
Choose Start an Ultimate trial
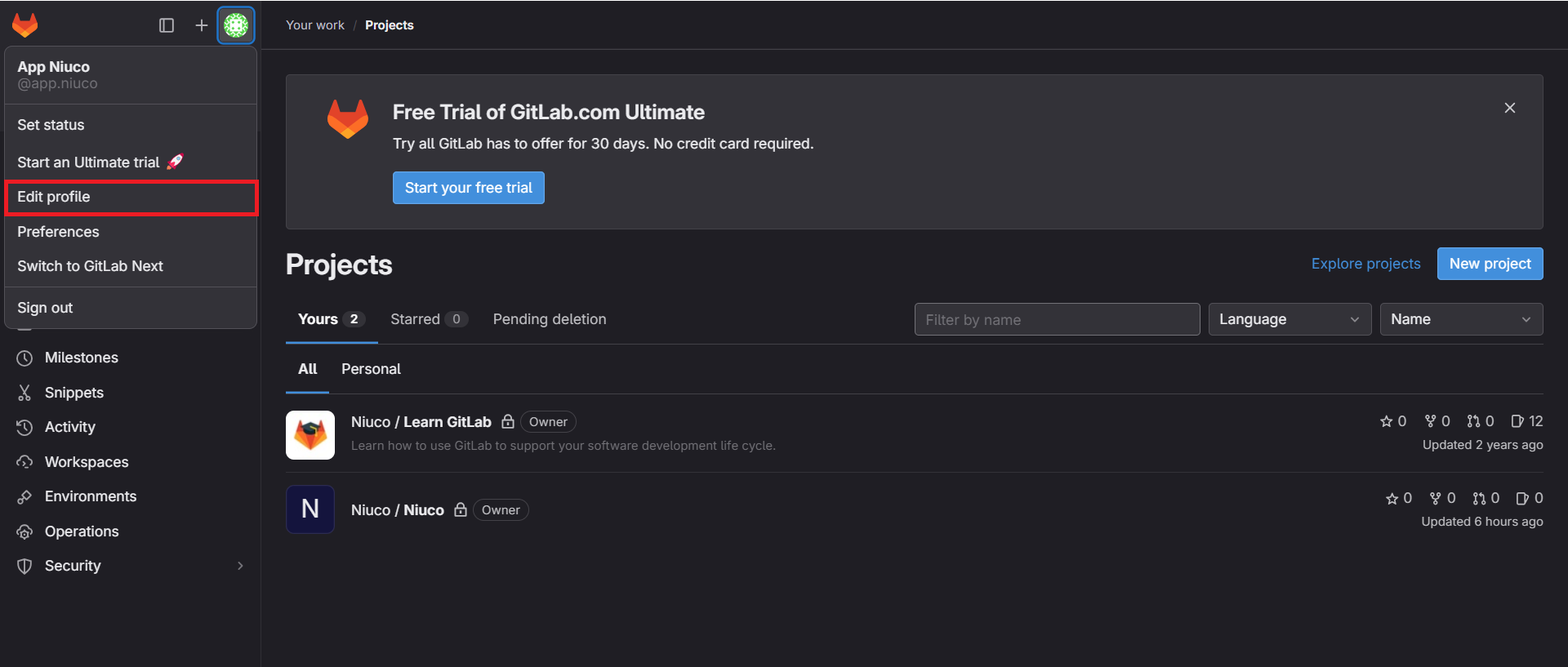[131, 162]
